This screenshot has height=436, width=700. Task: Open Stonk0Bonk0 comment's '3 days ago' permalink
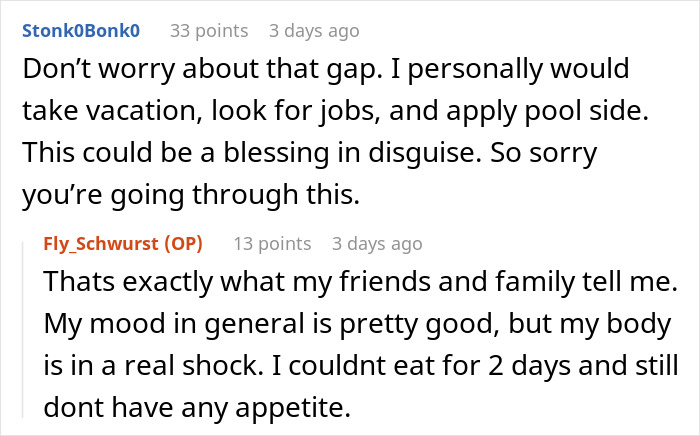[x=314, y=31]
